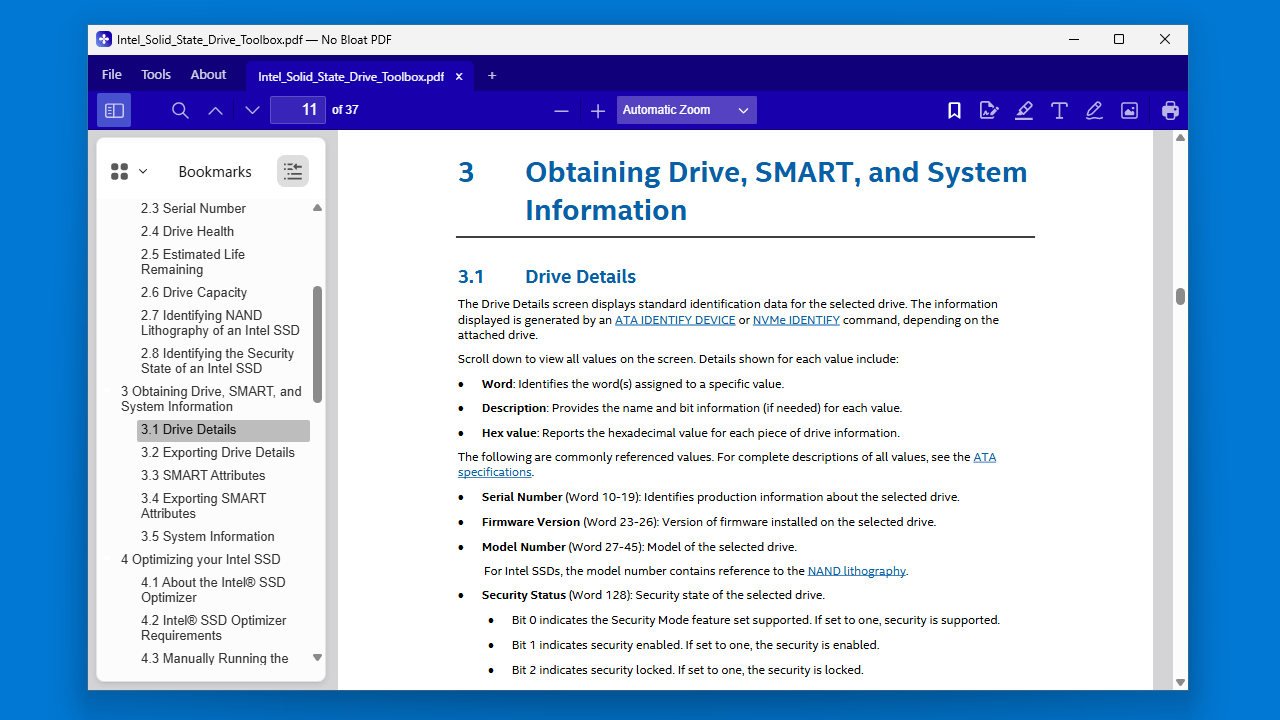The image size is (1280, 720).
Task: Open bookmark 3.2 Exporting Drive Details
Action: pyautogui.click(x=218, y=452)
